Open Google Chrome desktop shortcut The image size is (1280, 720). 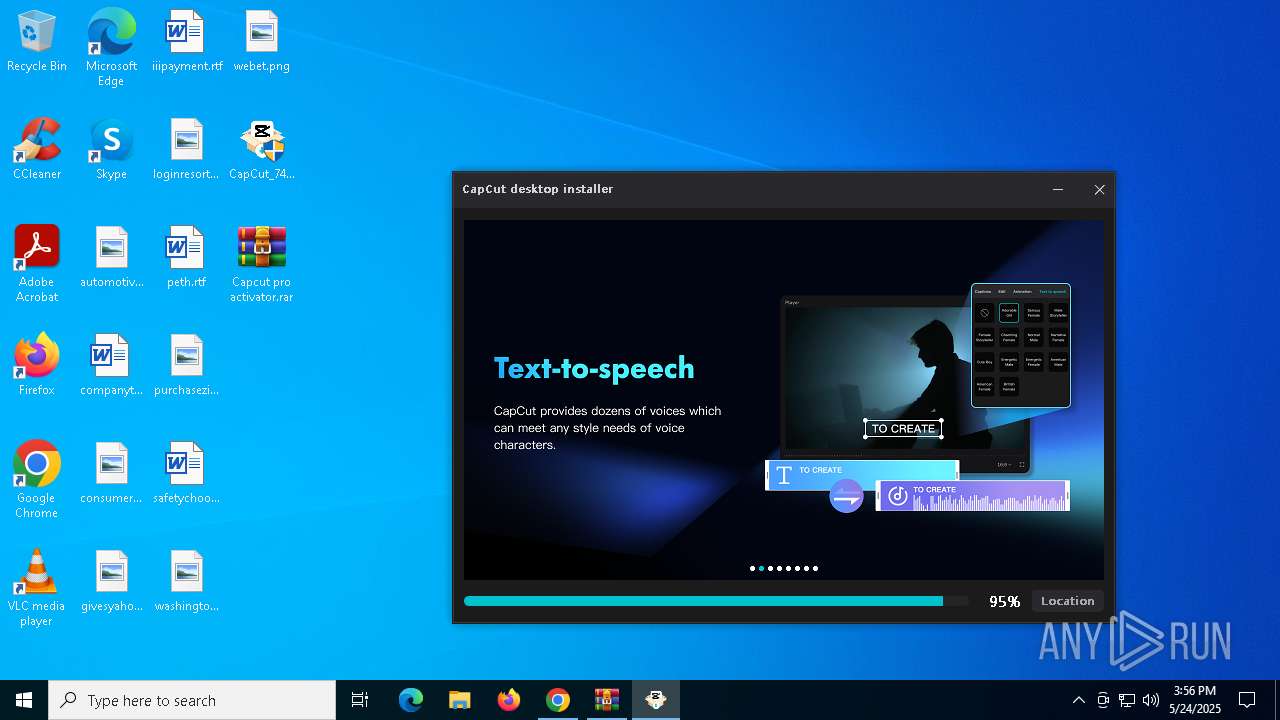(37, 480)
